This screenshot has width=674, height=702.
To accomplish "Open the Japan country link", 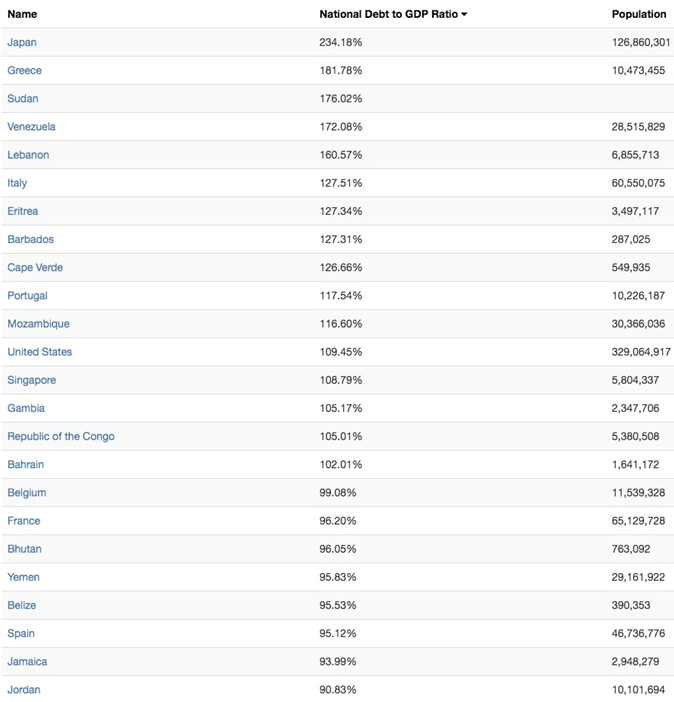I will point(22,42).
